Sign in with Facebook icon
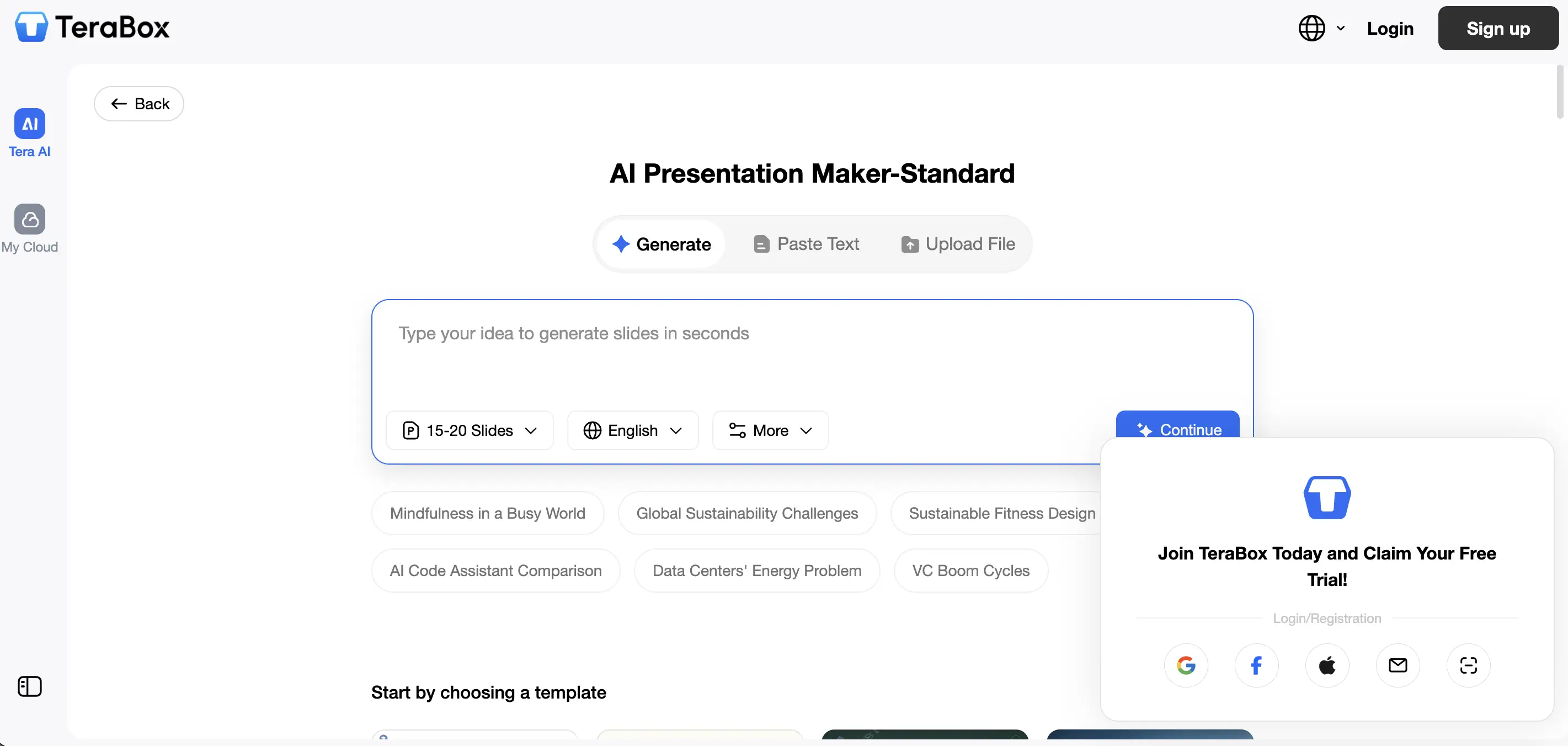Screen dimensions: 1568x746 pos(1256,665)
